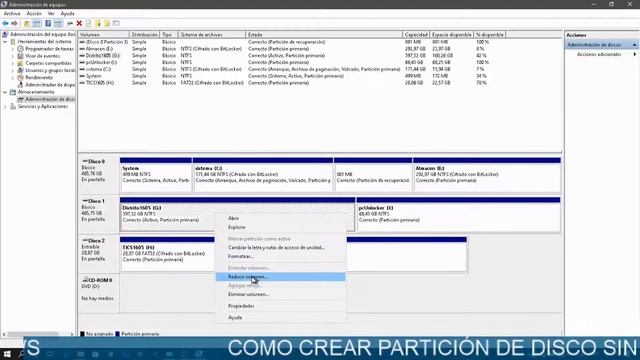Choose Eliminar volumen in the context menu
Screen dimensions: 640x360
[x=280, y=294]
